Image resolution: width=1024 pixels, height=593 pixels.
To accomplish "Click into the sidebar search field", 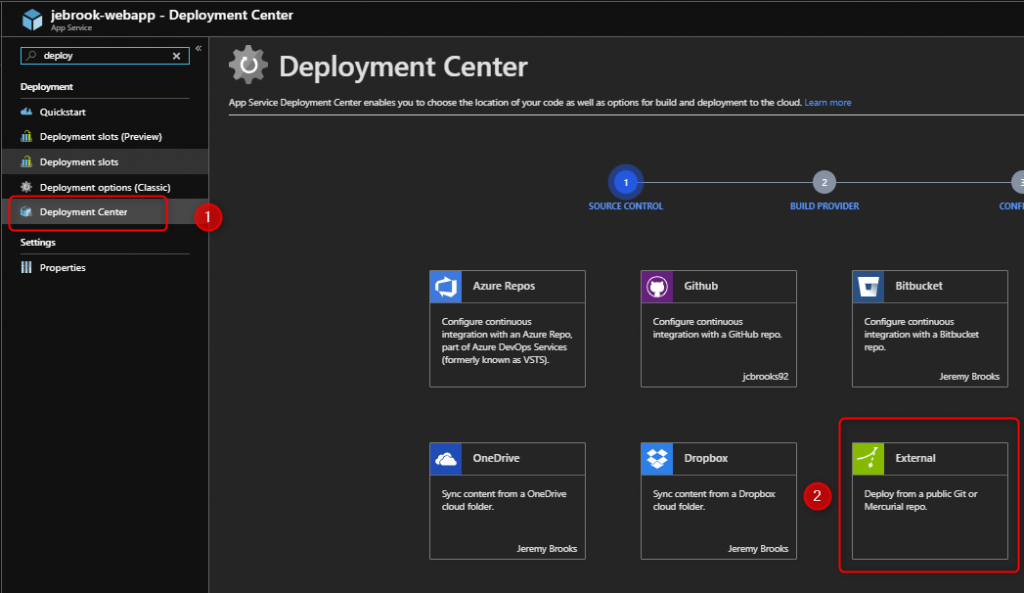I will point(105,56).
